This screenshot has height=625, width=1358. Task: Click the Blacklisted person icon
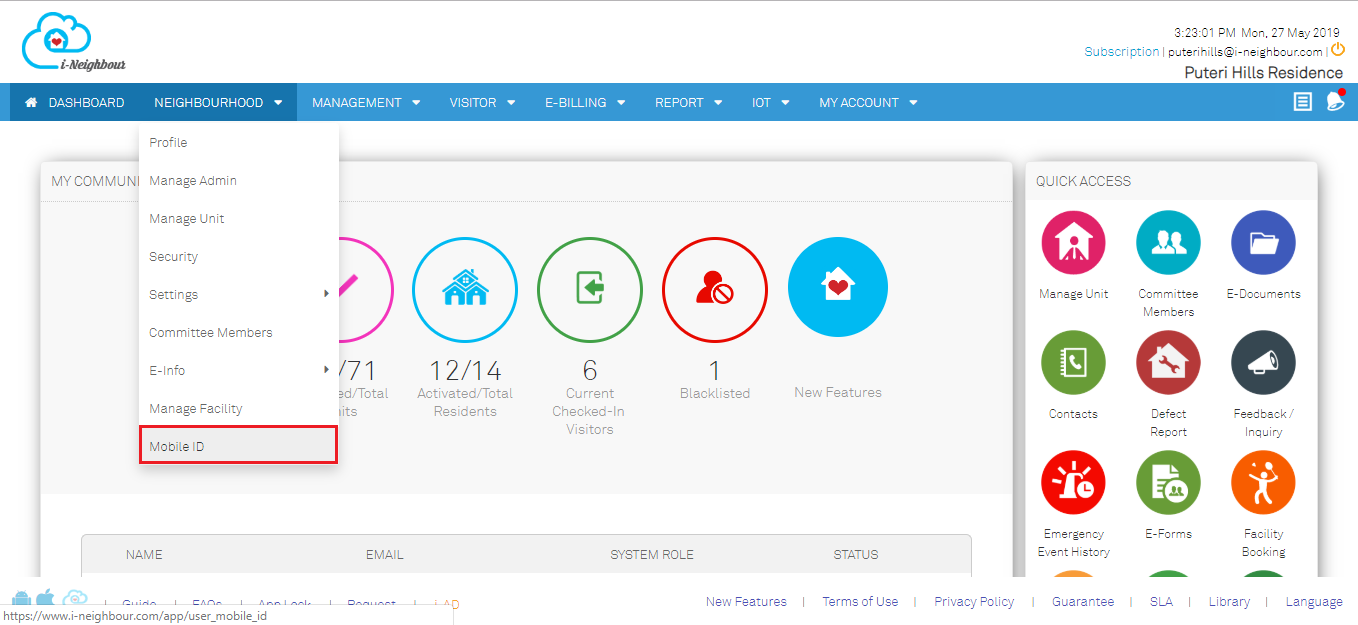coord(715,289)
